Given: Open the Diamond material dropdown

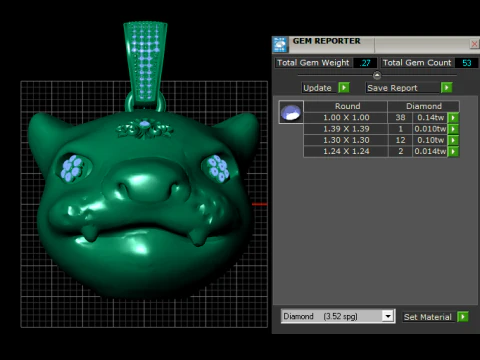Looking at the screenshot, I should pyautogui.click(x=388, y=316).
